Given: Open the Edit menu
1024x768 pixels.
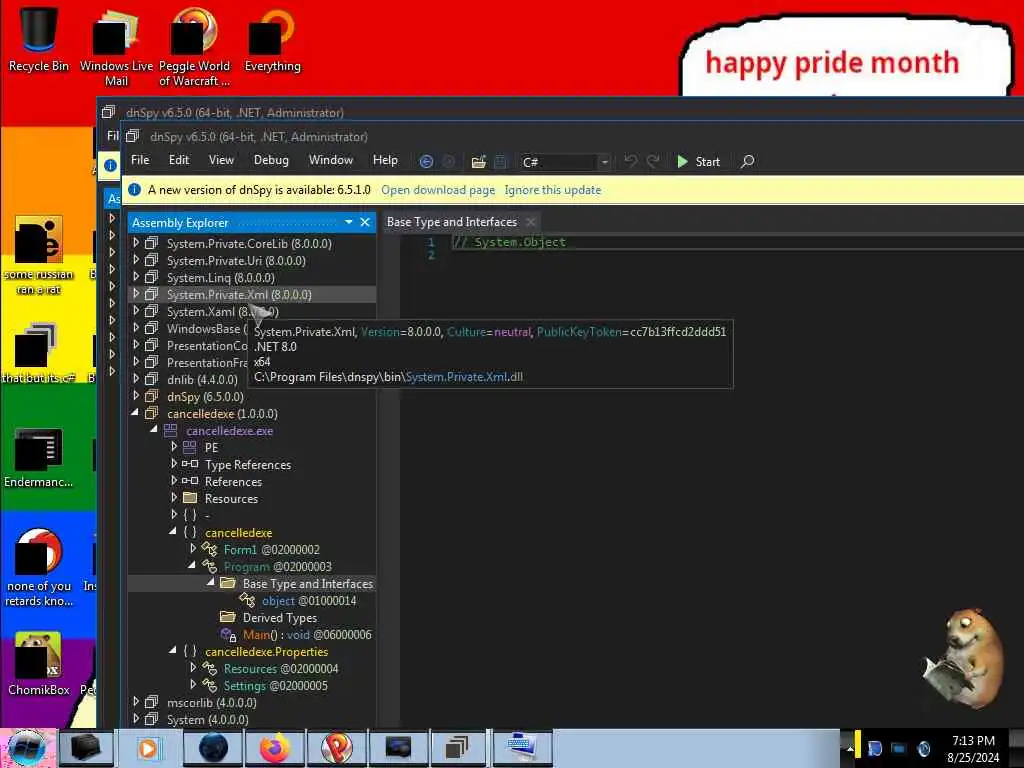Looking at the screenshot, I should click(179, 160).
